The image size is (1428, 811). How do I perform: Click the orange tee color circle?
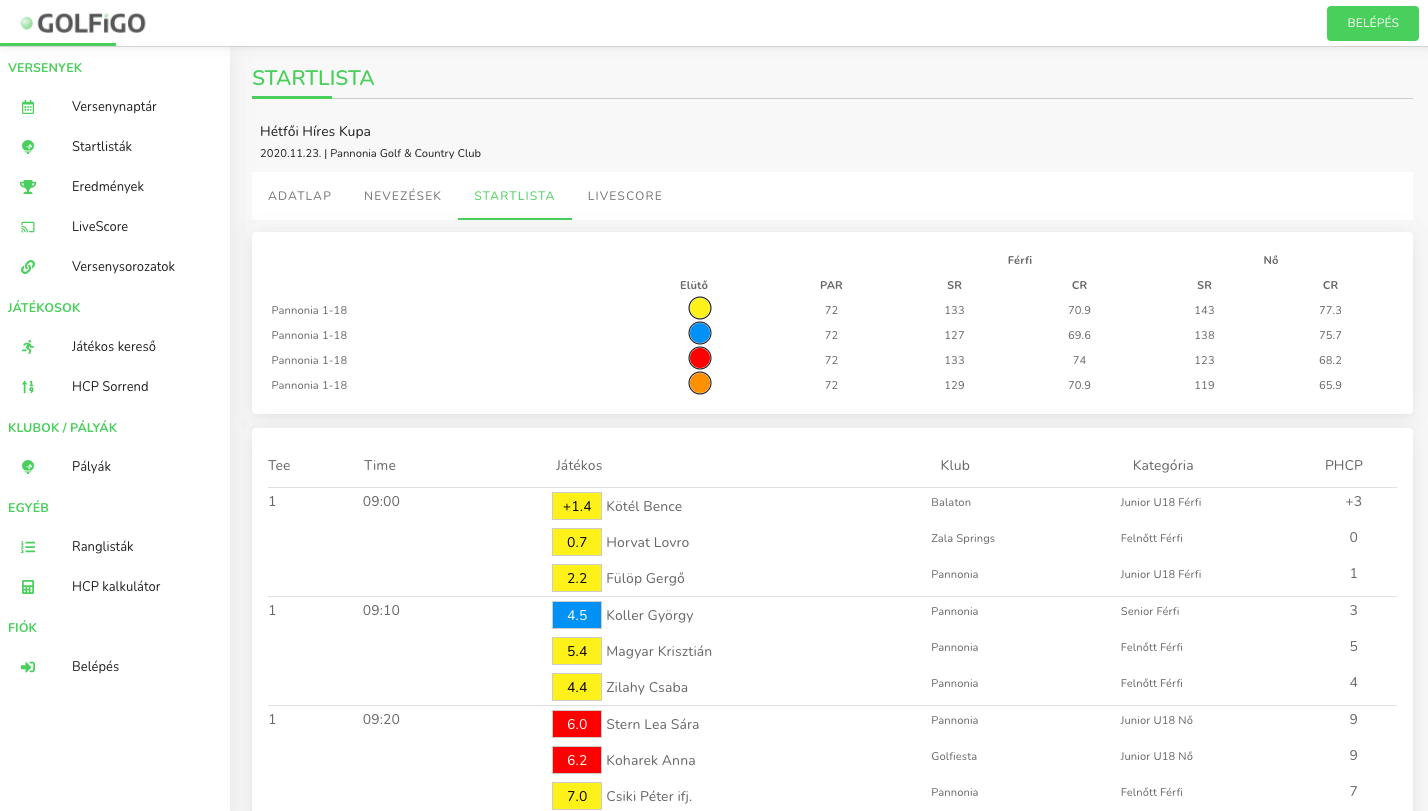pyautogui.click(x=700, y=383)
